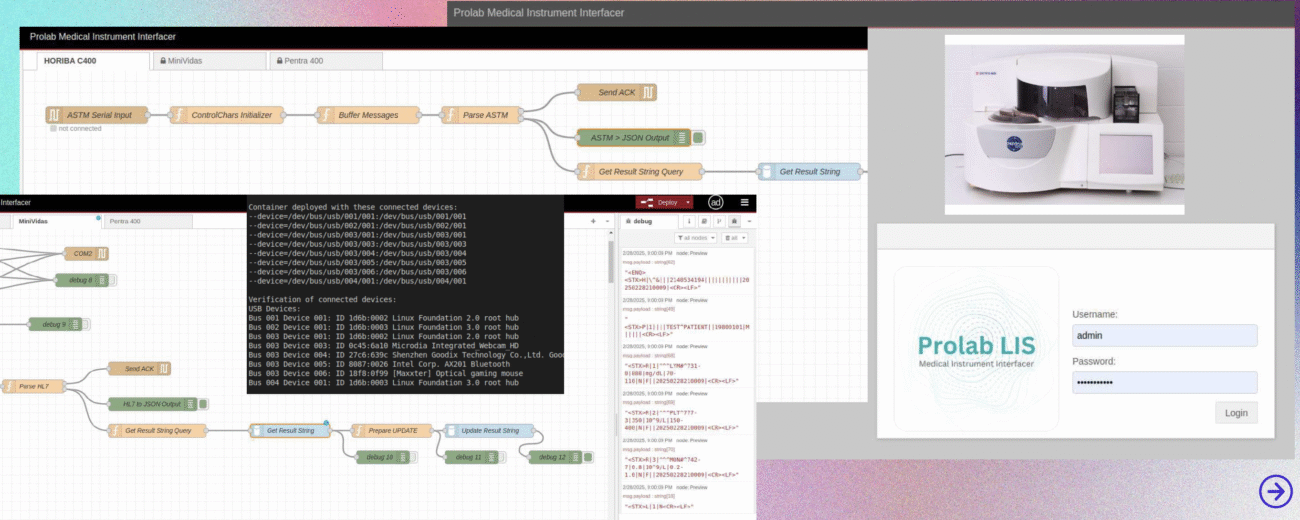Open the Deploy options dropdown arrow

688,202
